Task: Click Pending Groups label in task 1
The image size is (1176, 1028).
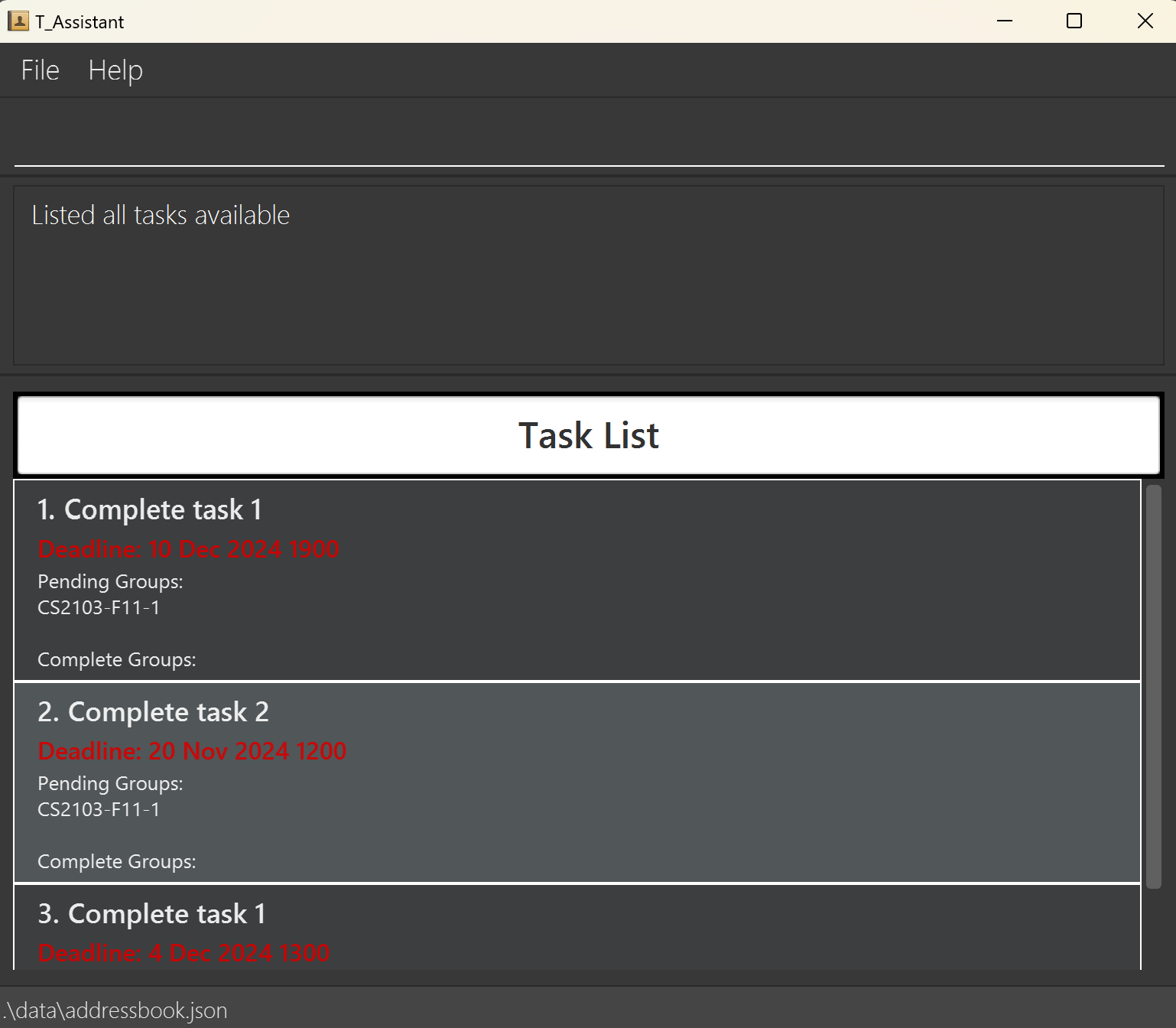Action: pyautogui.click(x=110, y=582)
